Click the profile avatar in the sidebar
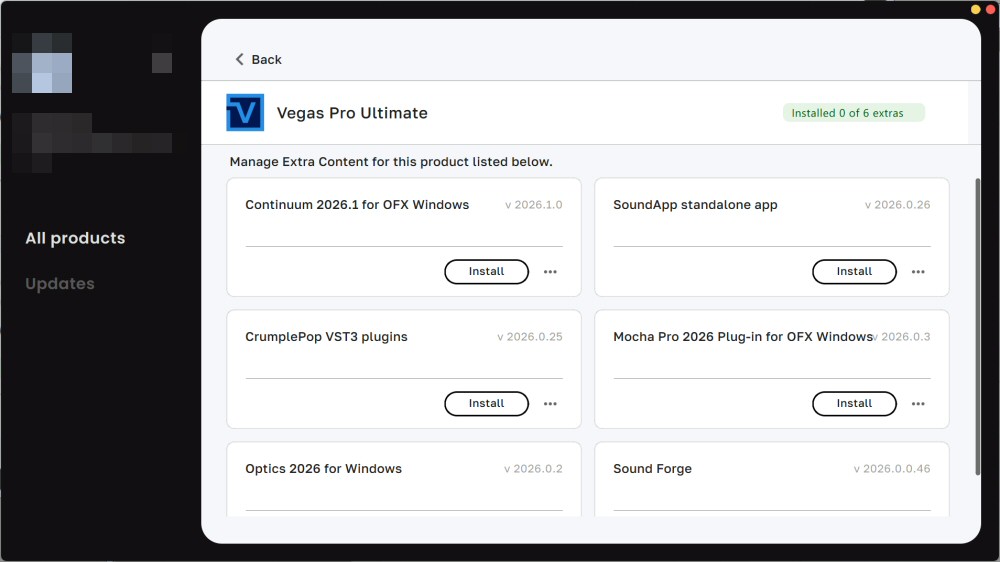The width and height of the screenshot is (1000, 562). (42, 63)
